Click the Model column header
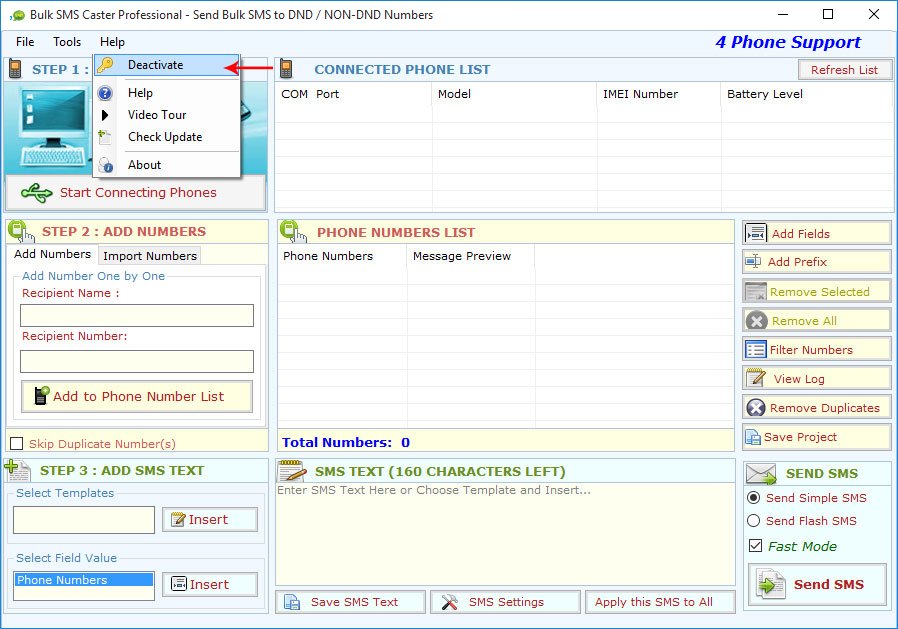Image resolution: width=898 pixels, height=629 pixels. tap(514, 94)
